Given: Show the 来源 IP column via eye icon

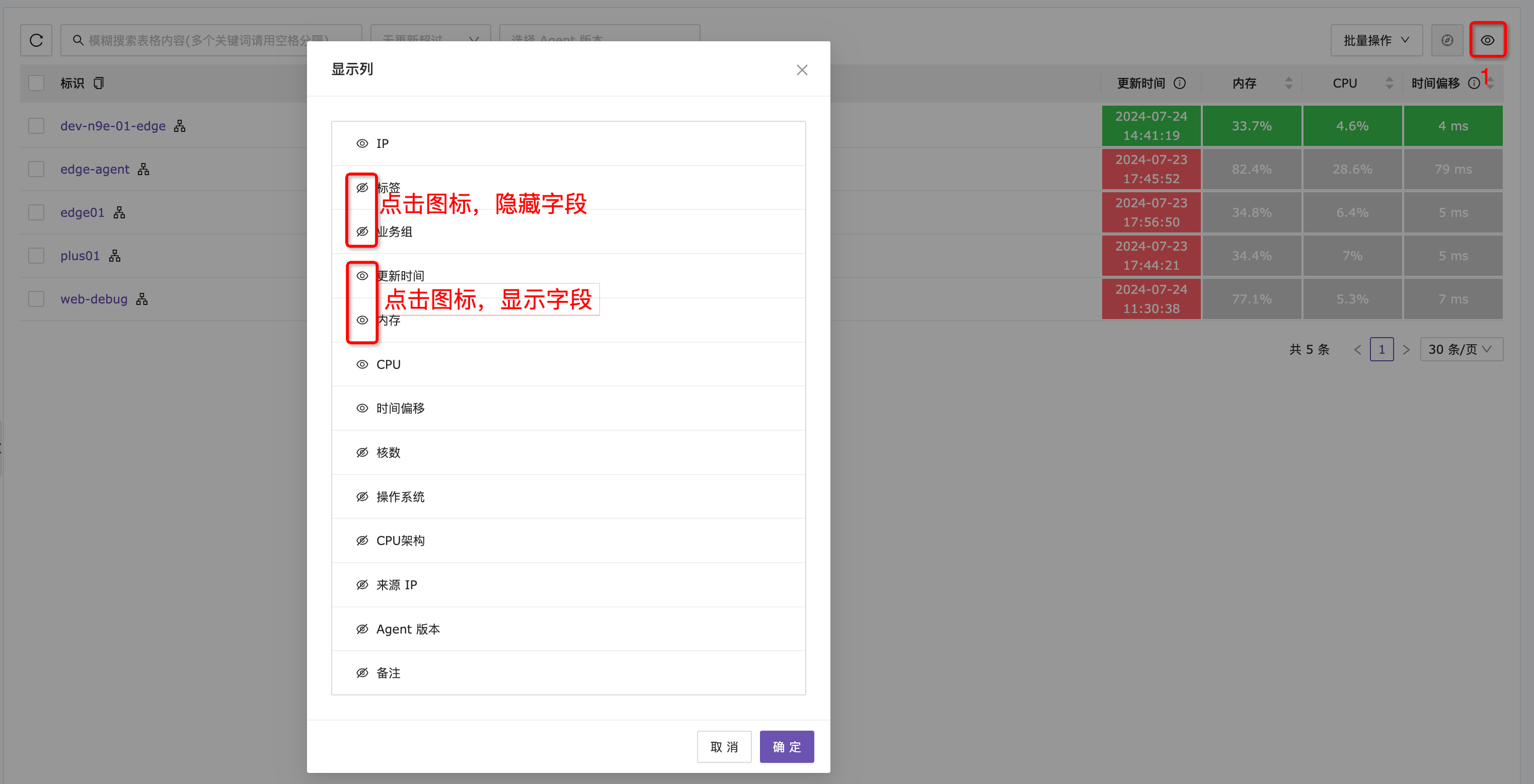Looking at the screenshot, I should (362, 585).
